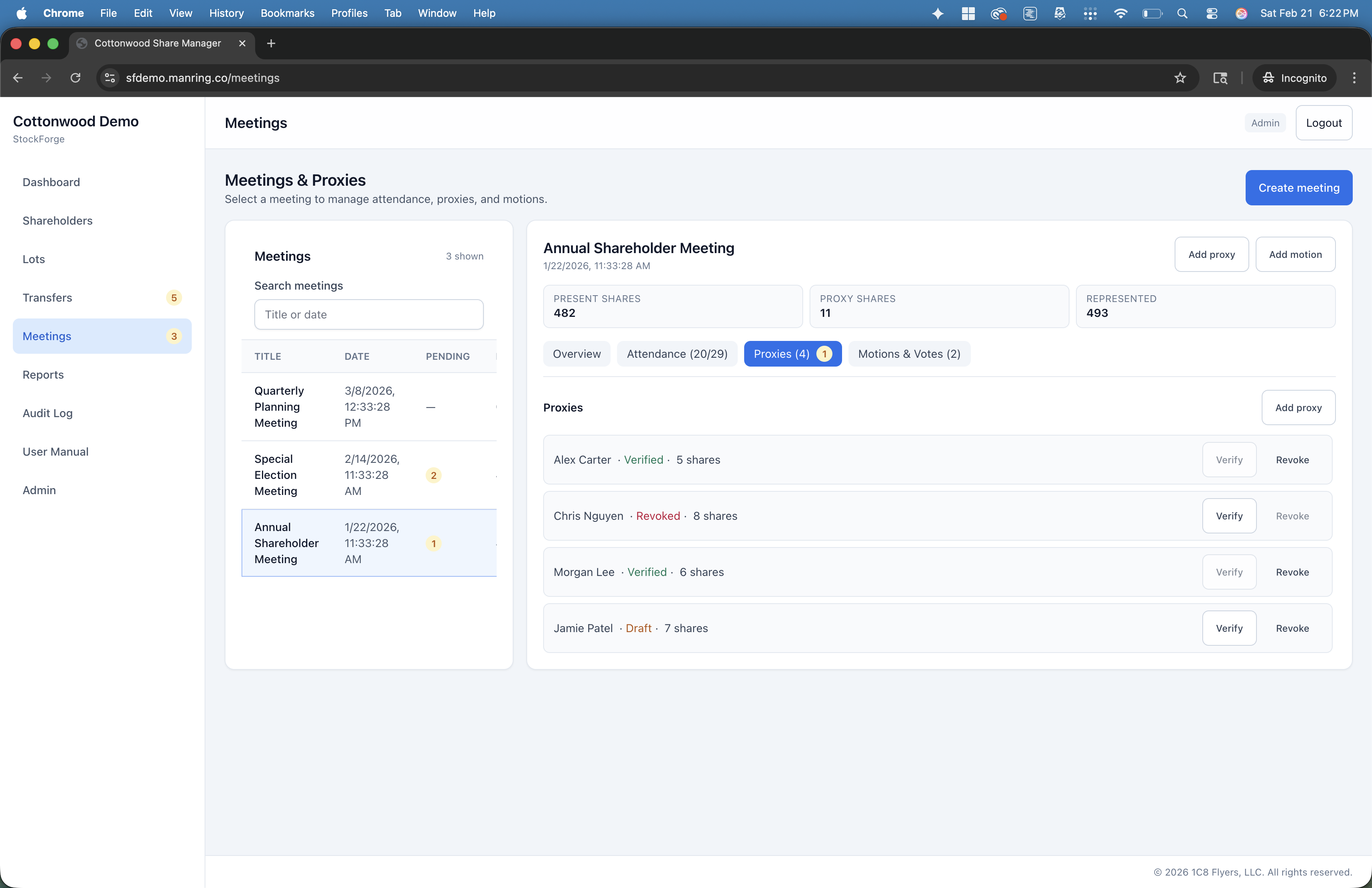Viewport: 1372px width, 888px height.
Task: Open the Wi-Fi menu bar icon
Action: (1120, 13)
